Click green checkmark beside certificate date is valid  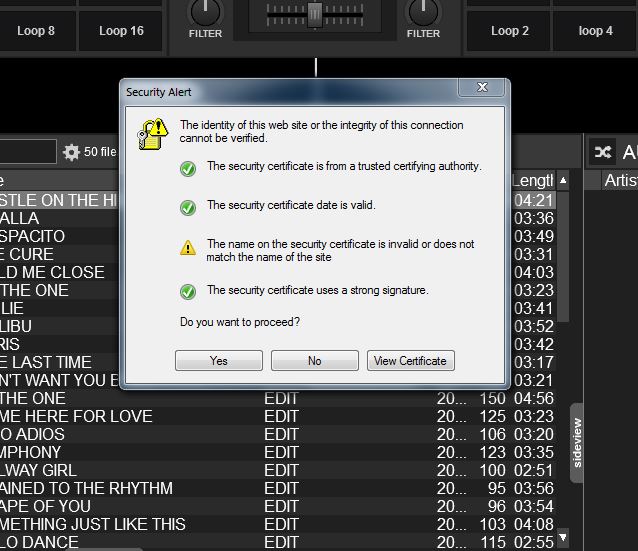(x=187, y=207)
